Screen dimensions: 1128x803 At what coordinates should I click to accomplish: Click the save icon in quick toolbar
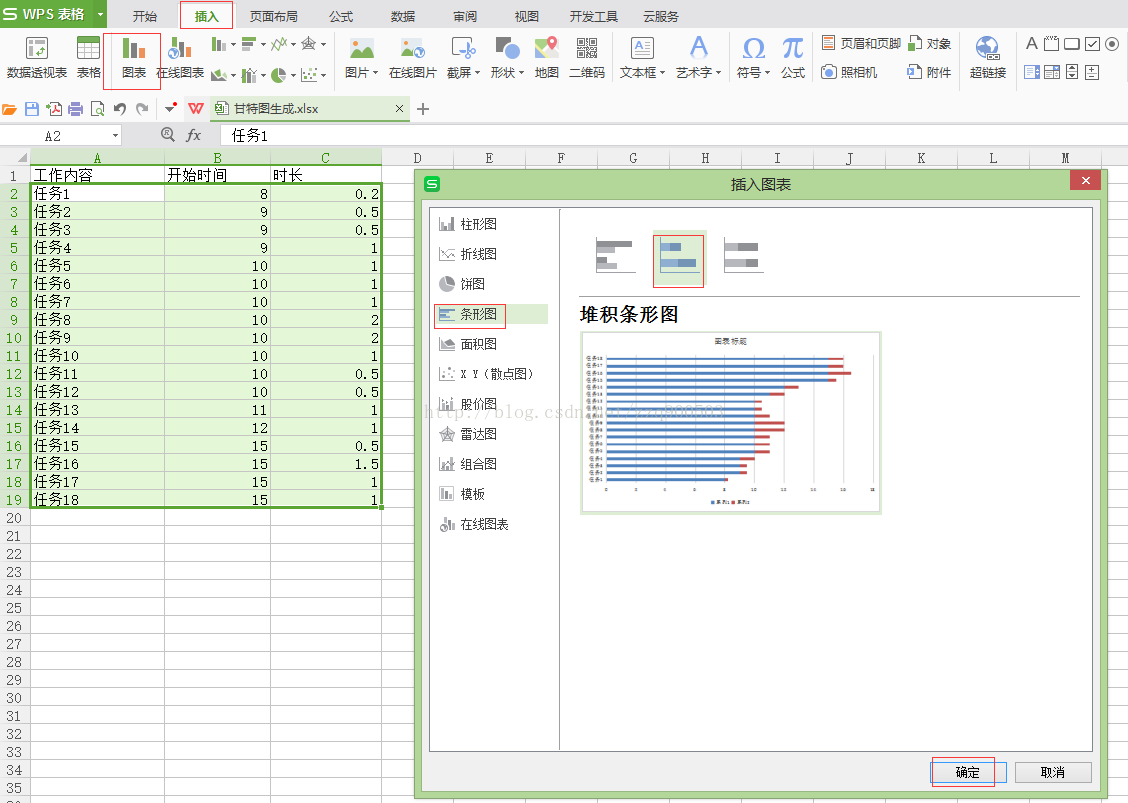pos(32,109)
